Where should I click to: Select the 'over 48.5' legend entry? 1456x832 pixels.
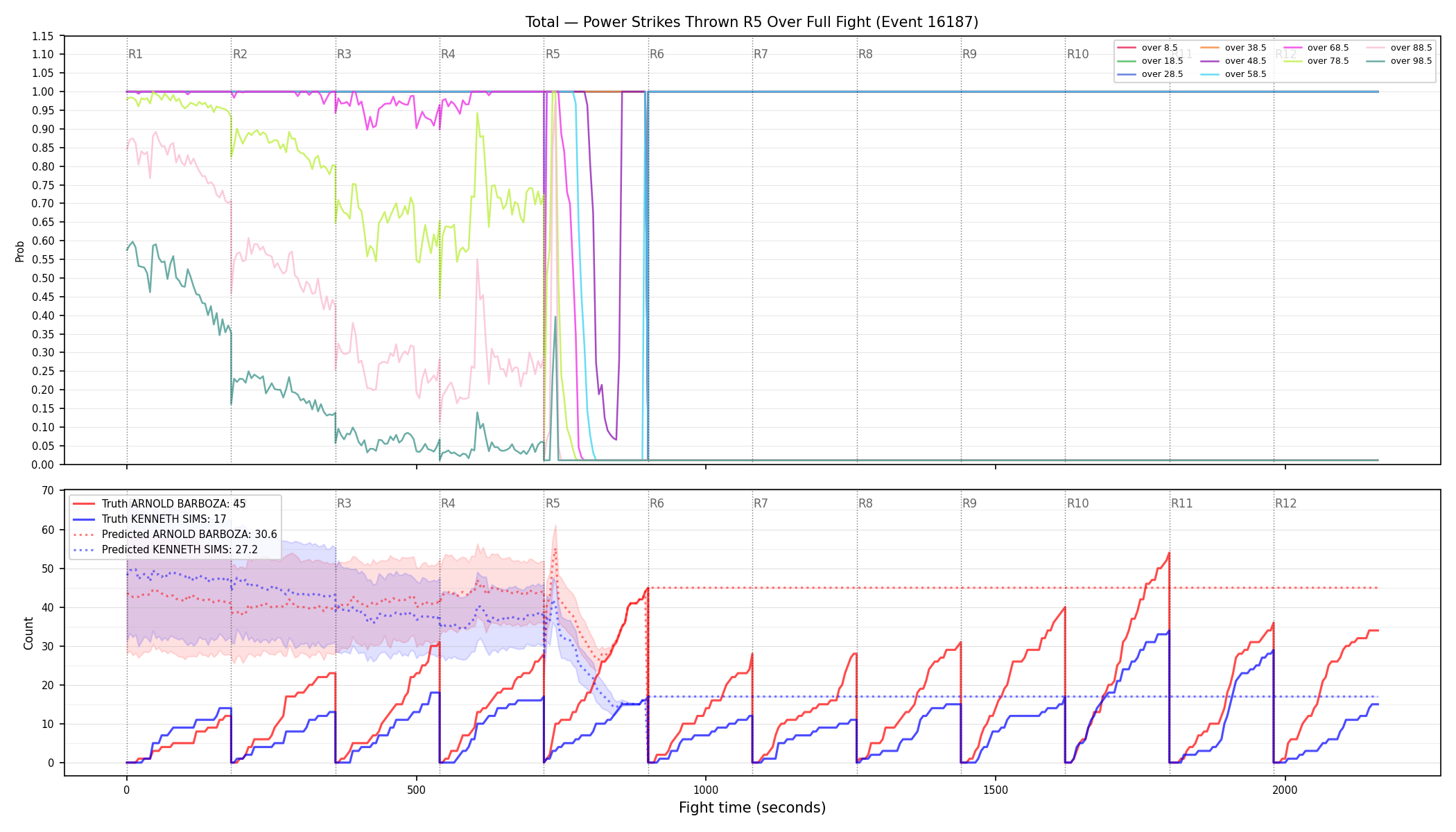click(1233, 61)
